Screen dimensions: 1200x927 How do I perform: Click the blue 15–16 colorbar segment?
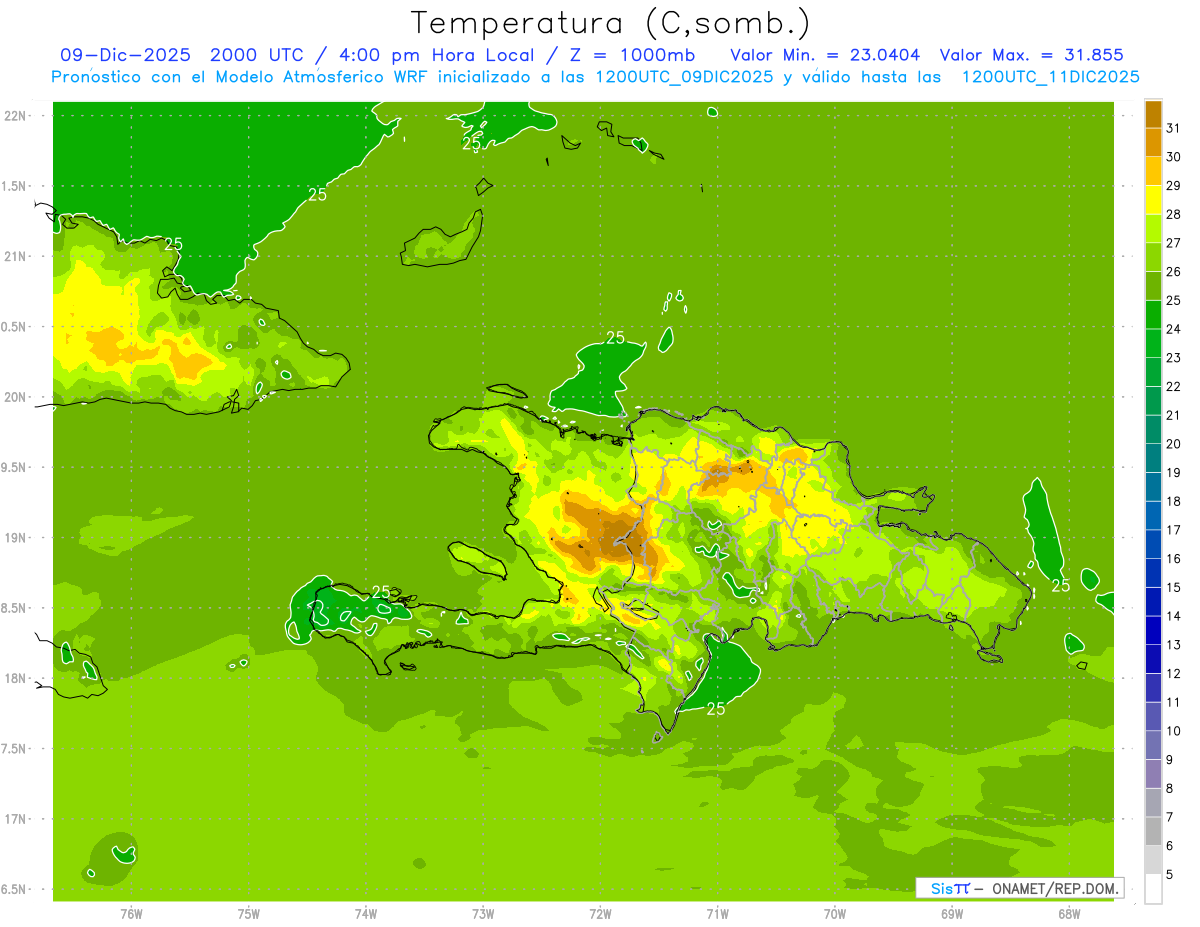point(1153,573)
